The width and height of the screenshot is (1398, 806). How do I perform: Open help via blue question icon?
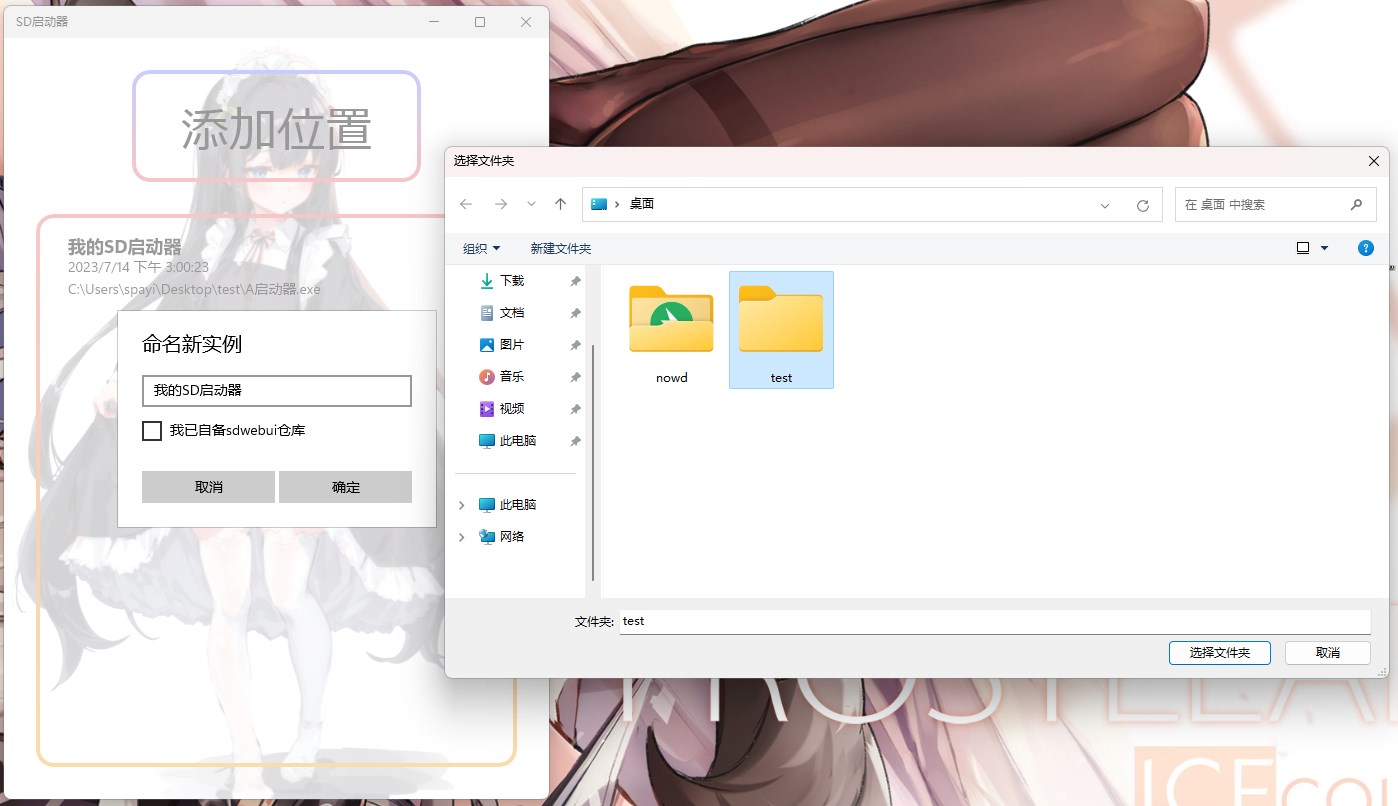(1366, 248)
